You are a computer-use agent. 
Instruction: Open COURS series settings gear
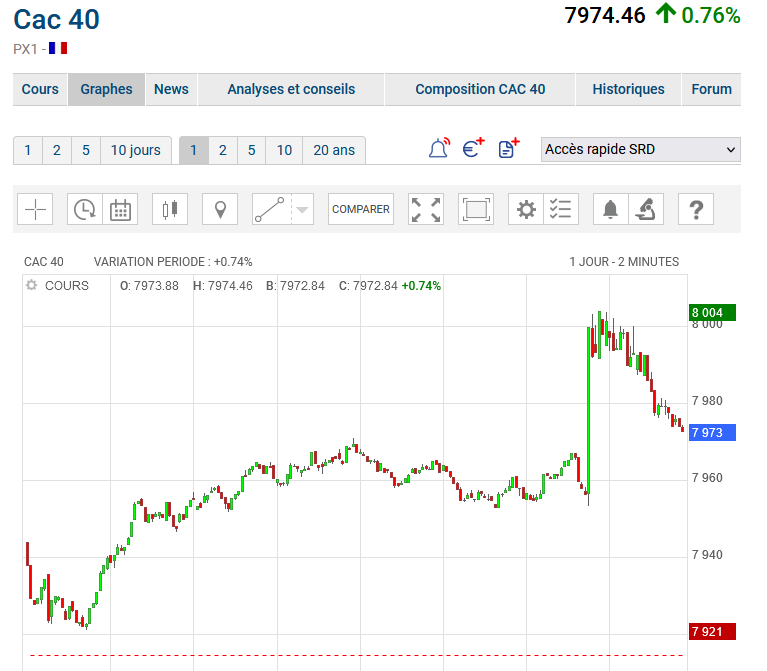pos(32,285)
